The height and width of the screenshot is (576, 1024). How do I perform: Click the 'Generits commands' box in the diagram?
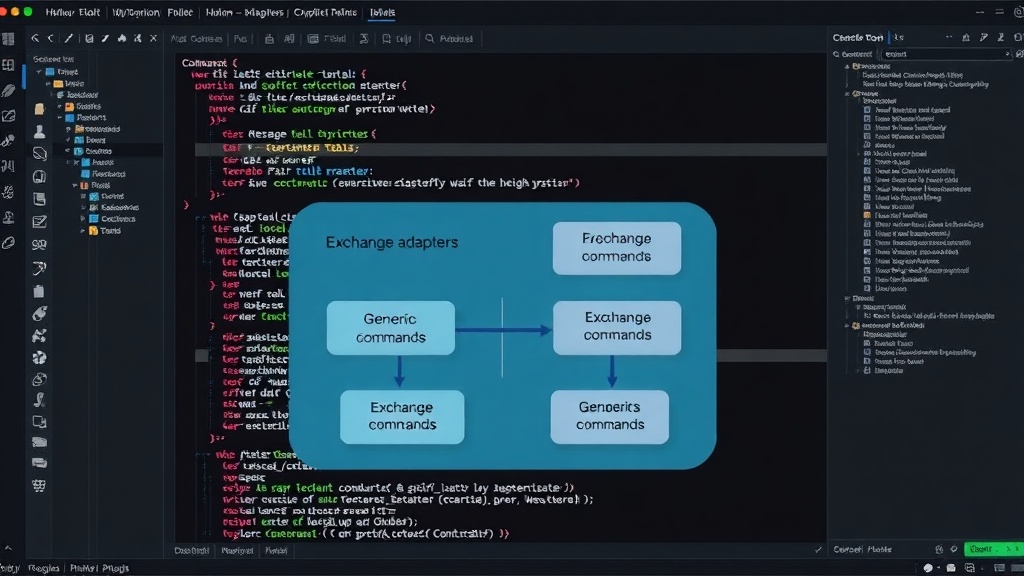[609, 417]
